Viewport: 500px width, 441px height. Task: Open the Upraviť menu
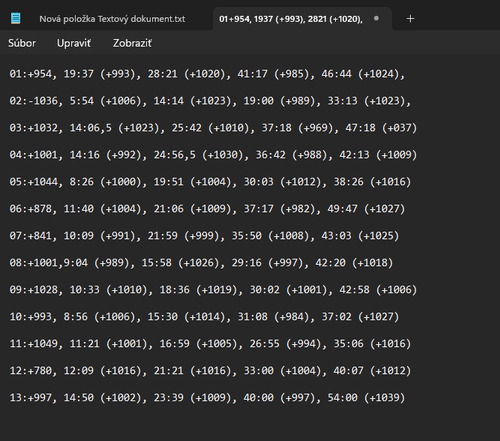(x=74, y=43)
